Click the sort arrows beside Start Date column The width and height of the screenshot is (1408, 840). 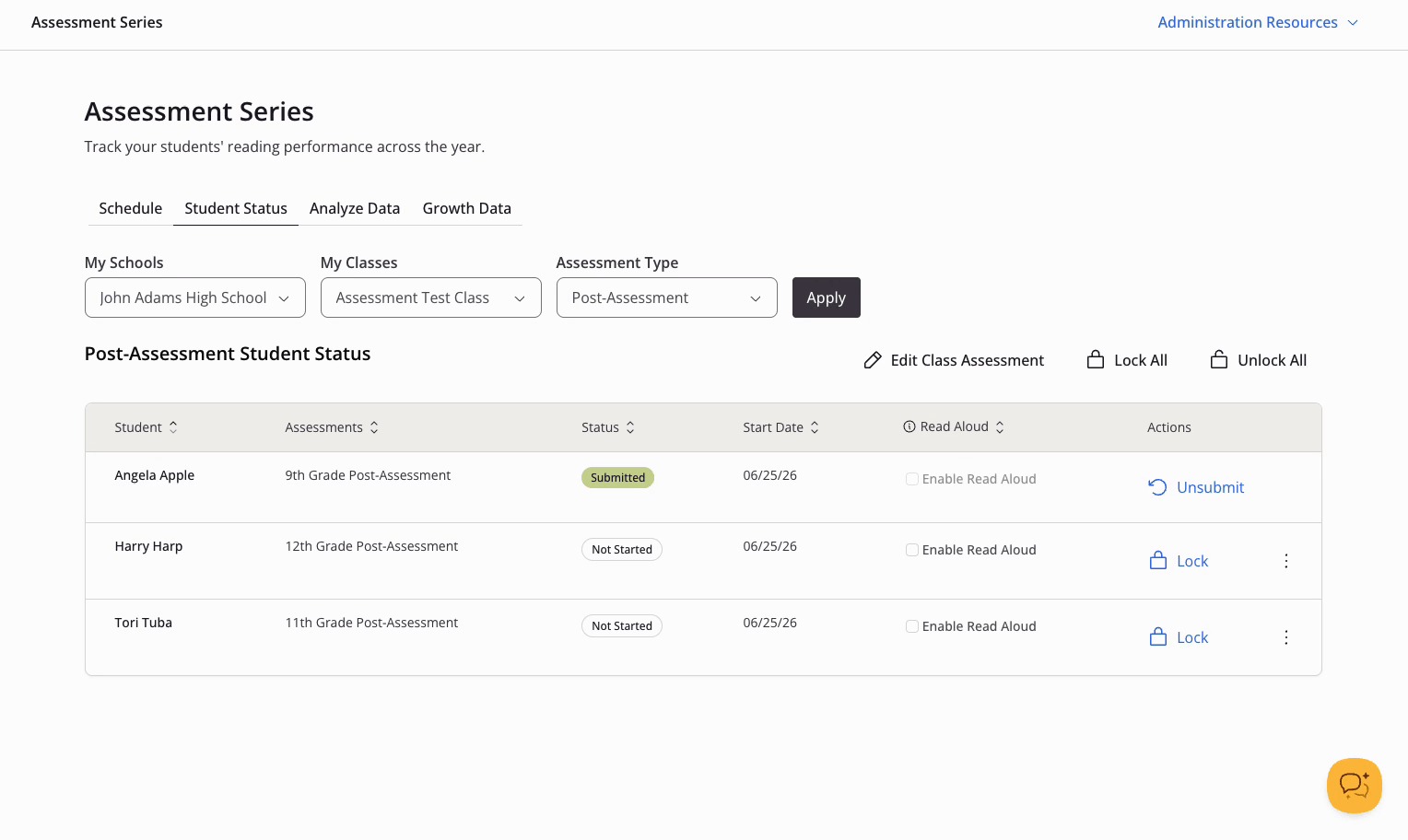(815, 427)
